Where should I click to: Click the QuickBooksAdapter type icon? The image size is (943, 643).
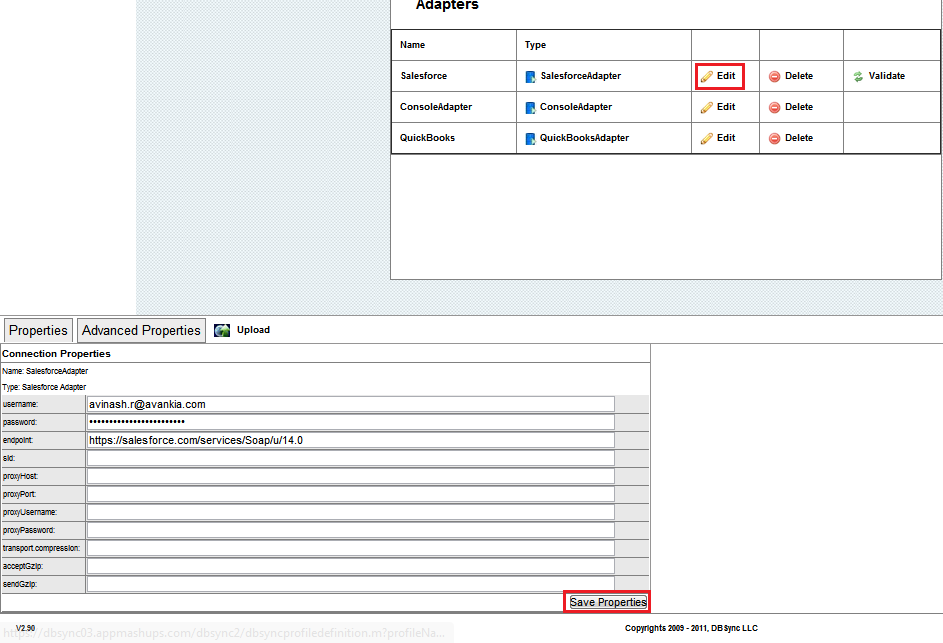tap(531, 138)
